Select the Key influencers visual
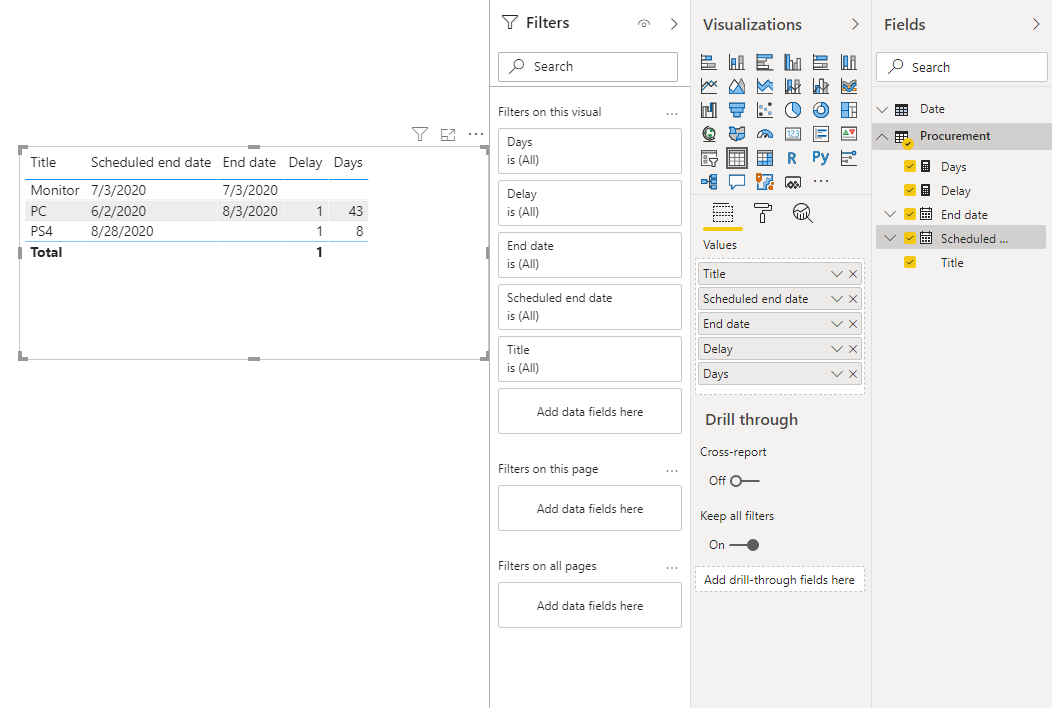1052x708 pixels. pos(849,158)
